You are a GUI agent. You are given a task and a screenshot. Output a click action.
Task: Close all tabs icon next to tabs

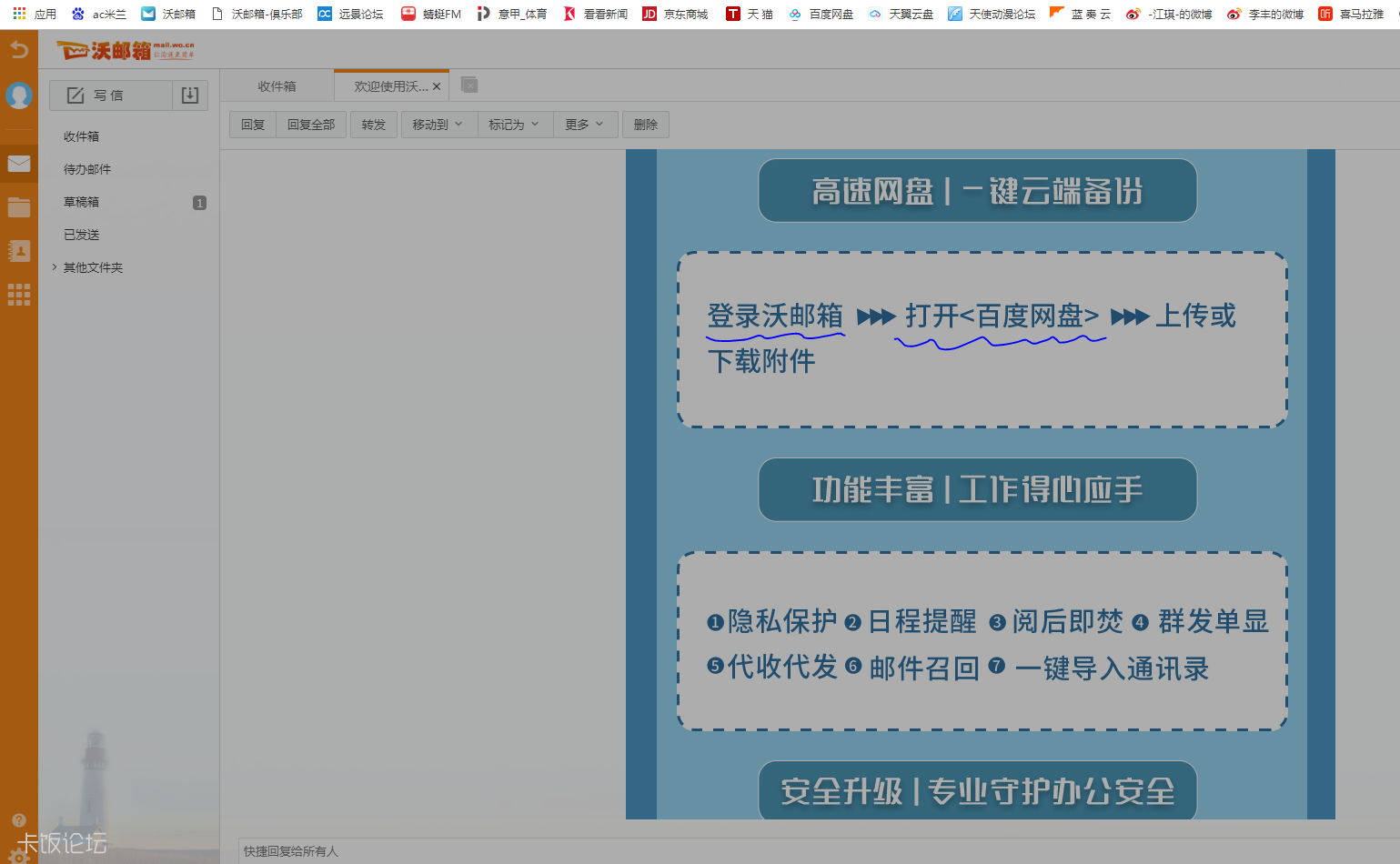tap(469, 85)
